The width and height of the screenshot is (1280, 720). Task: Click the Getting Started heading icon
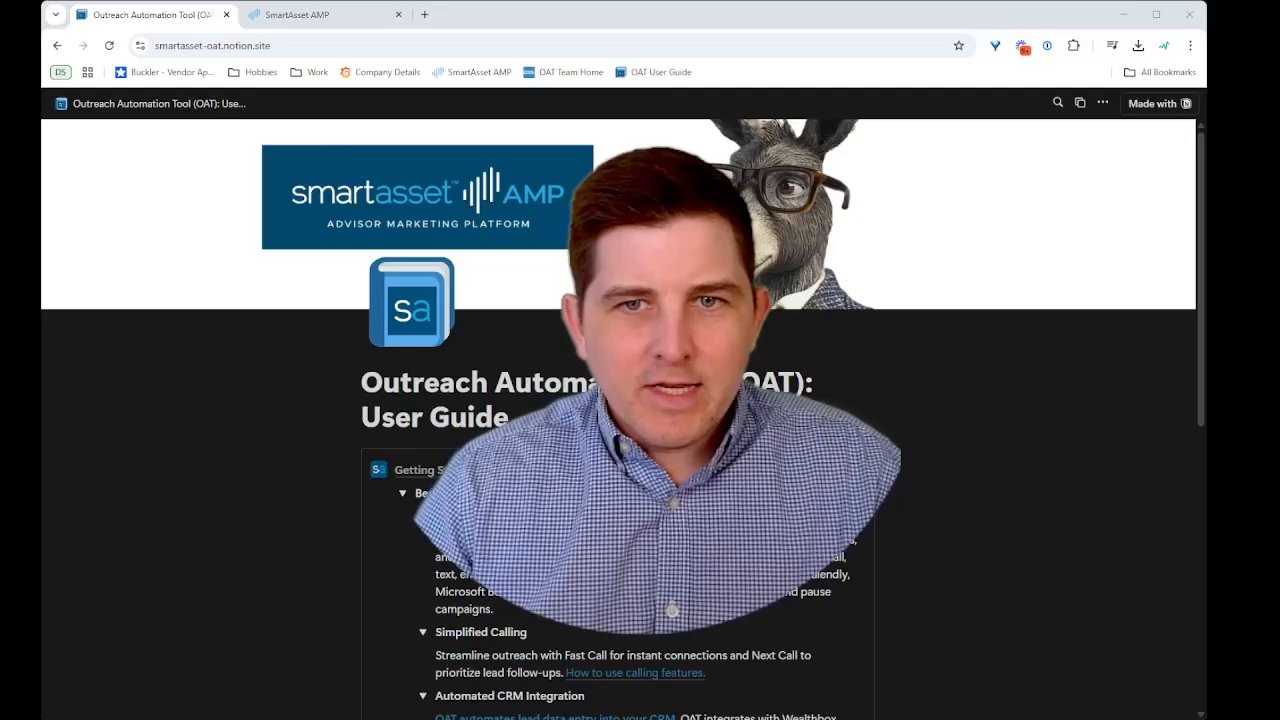(x=378, y=469)
